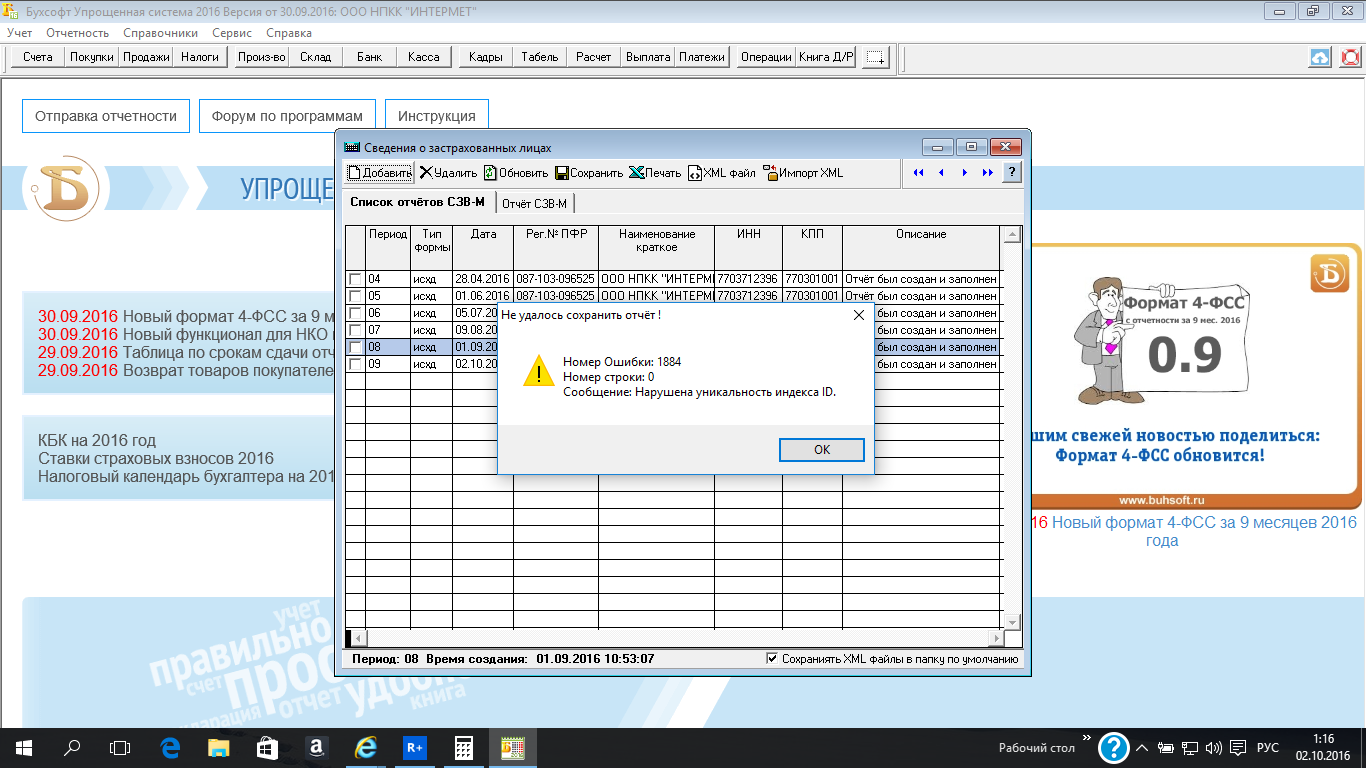Tick the checkbox for period 09 row
Screen dimensions: 1366x768
coord(355,364)
